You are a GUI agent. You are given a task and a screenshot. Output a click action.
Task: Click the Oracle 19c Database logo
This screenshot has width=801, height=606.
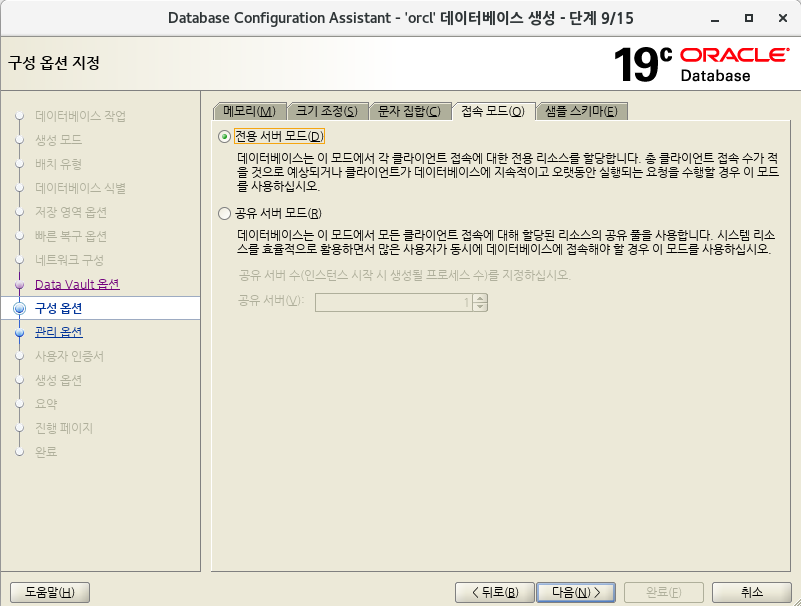coord(701,64)
